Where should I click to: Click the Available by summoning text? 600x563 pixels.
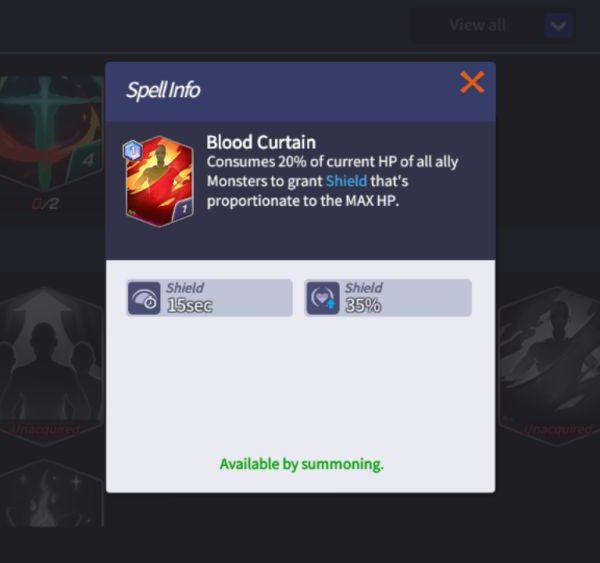pyautogui.click(x=302, y=464)
